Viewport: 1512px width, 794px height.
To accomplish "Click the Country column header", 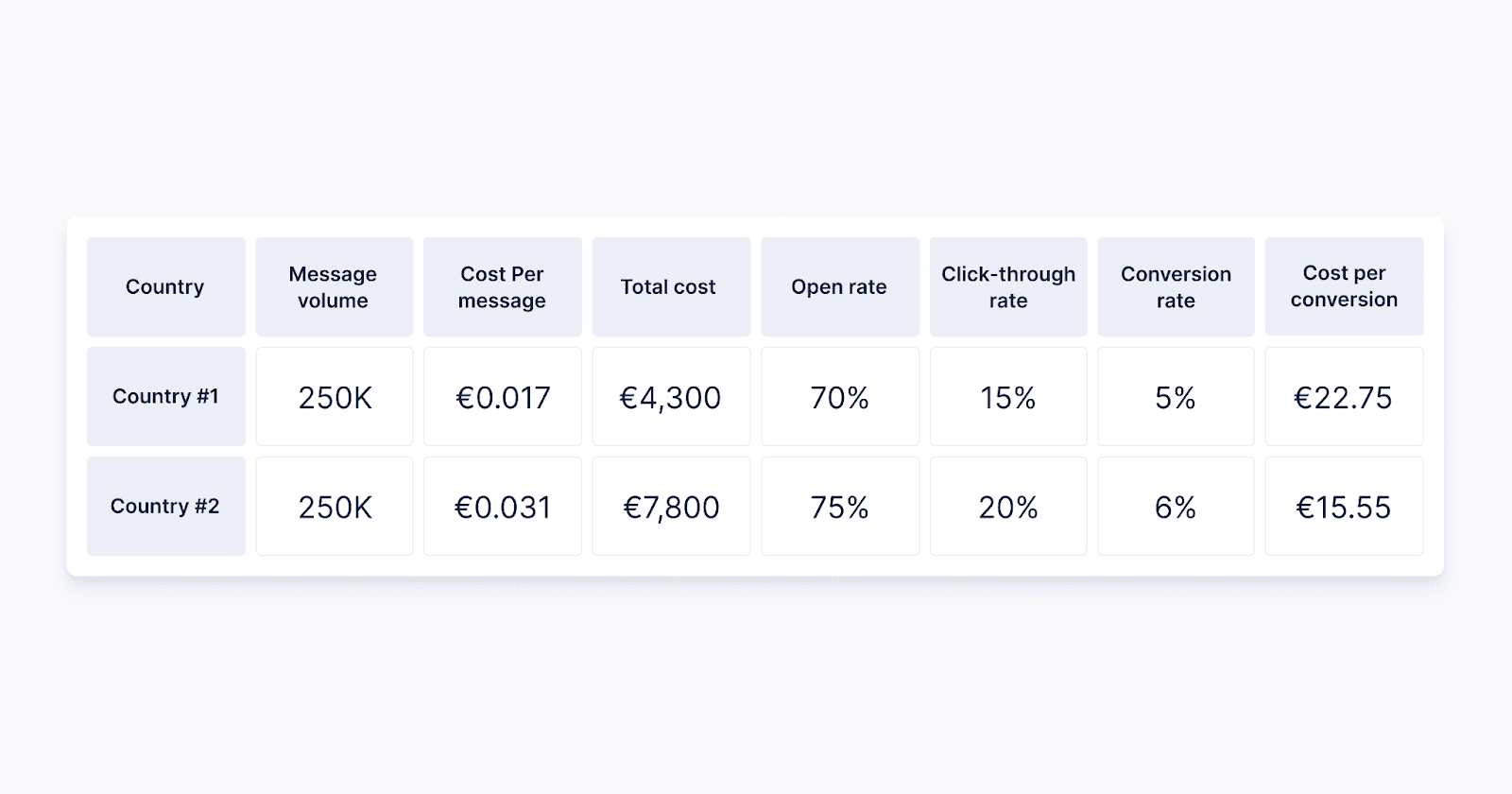I will (165, 287).
